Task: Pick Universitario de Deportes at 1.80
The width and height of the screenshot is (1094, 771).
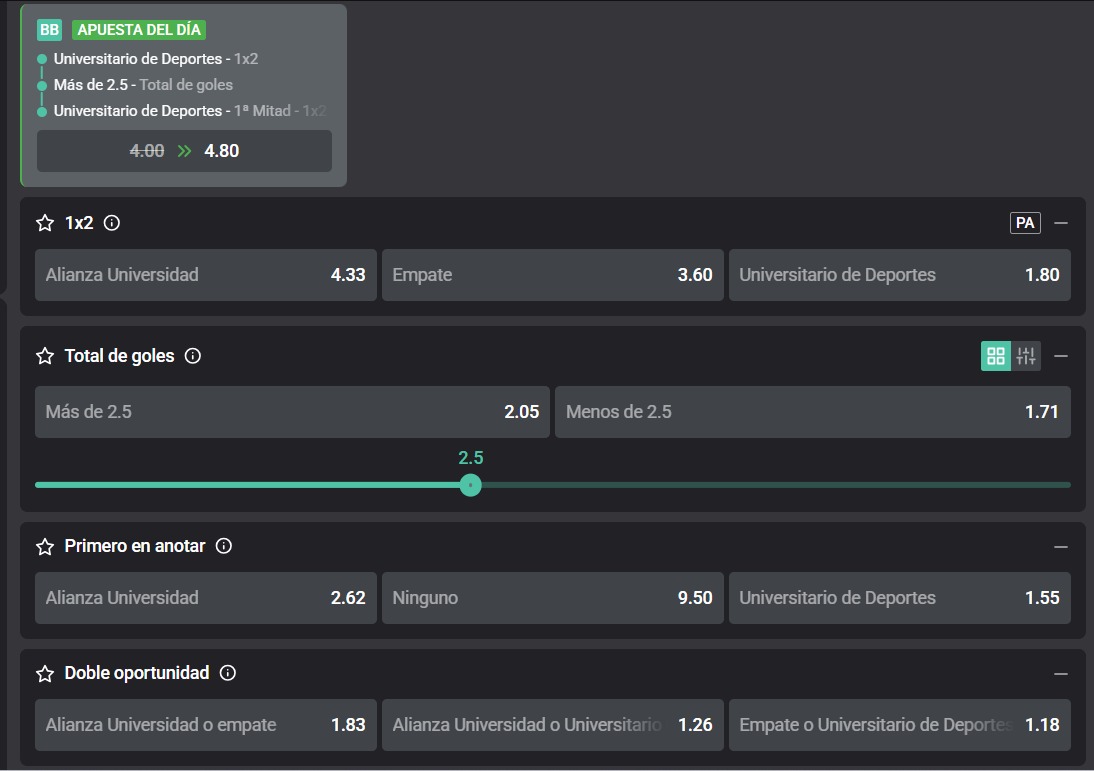Action: point(900,275)
